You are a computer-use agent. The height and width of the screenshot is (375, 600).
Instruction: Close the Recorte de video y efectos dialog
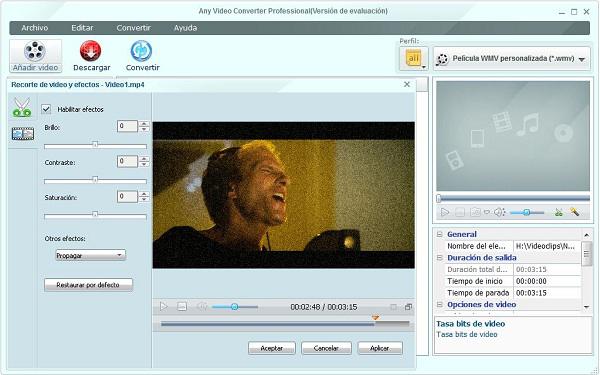tap(407, 84)
